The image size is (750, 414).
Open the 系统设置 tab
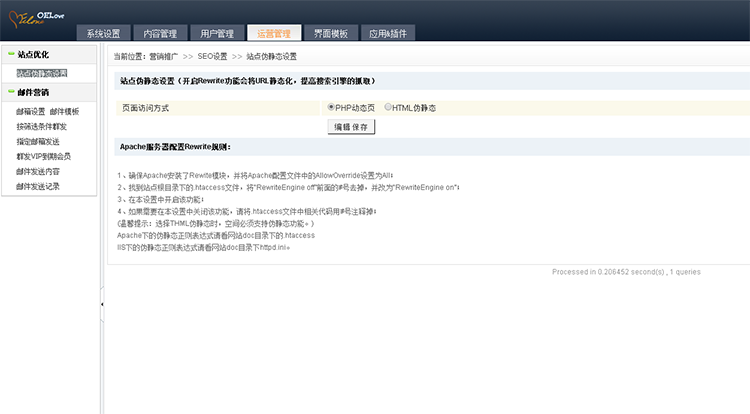point(103,33)
